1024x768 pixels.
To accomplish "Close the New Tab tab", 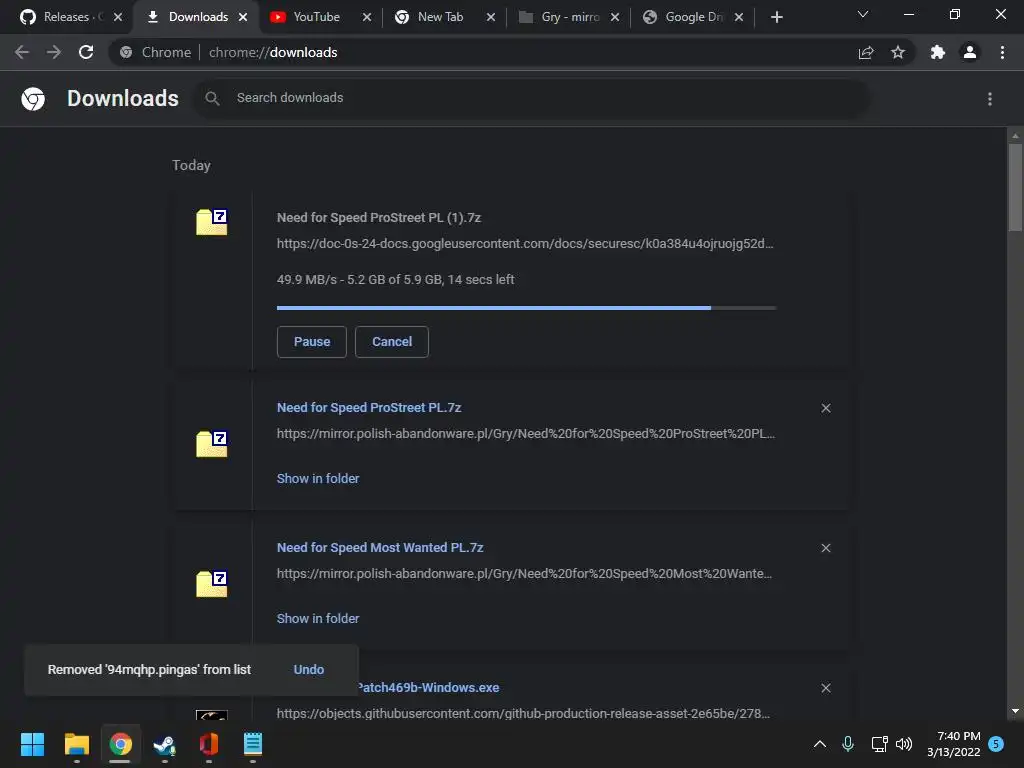I will (491, 17).
